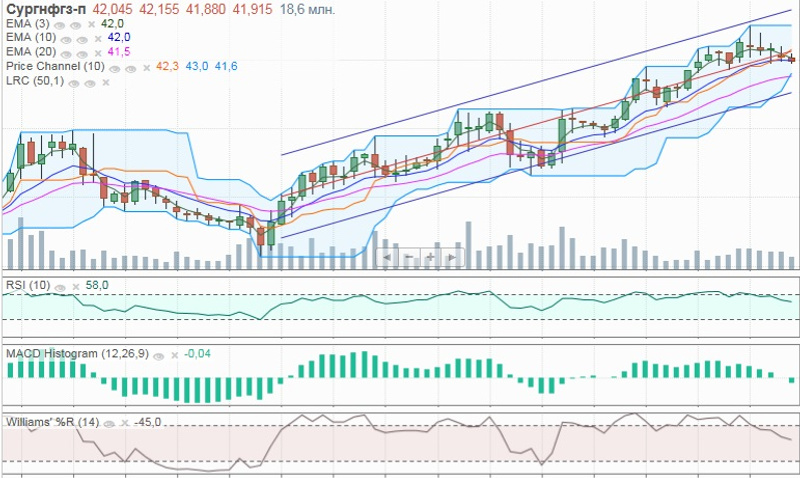Click the orange Price Channel value 42,3
800x478 pixels.
[167, 66]
